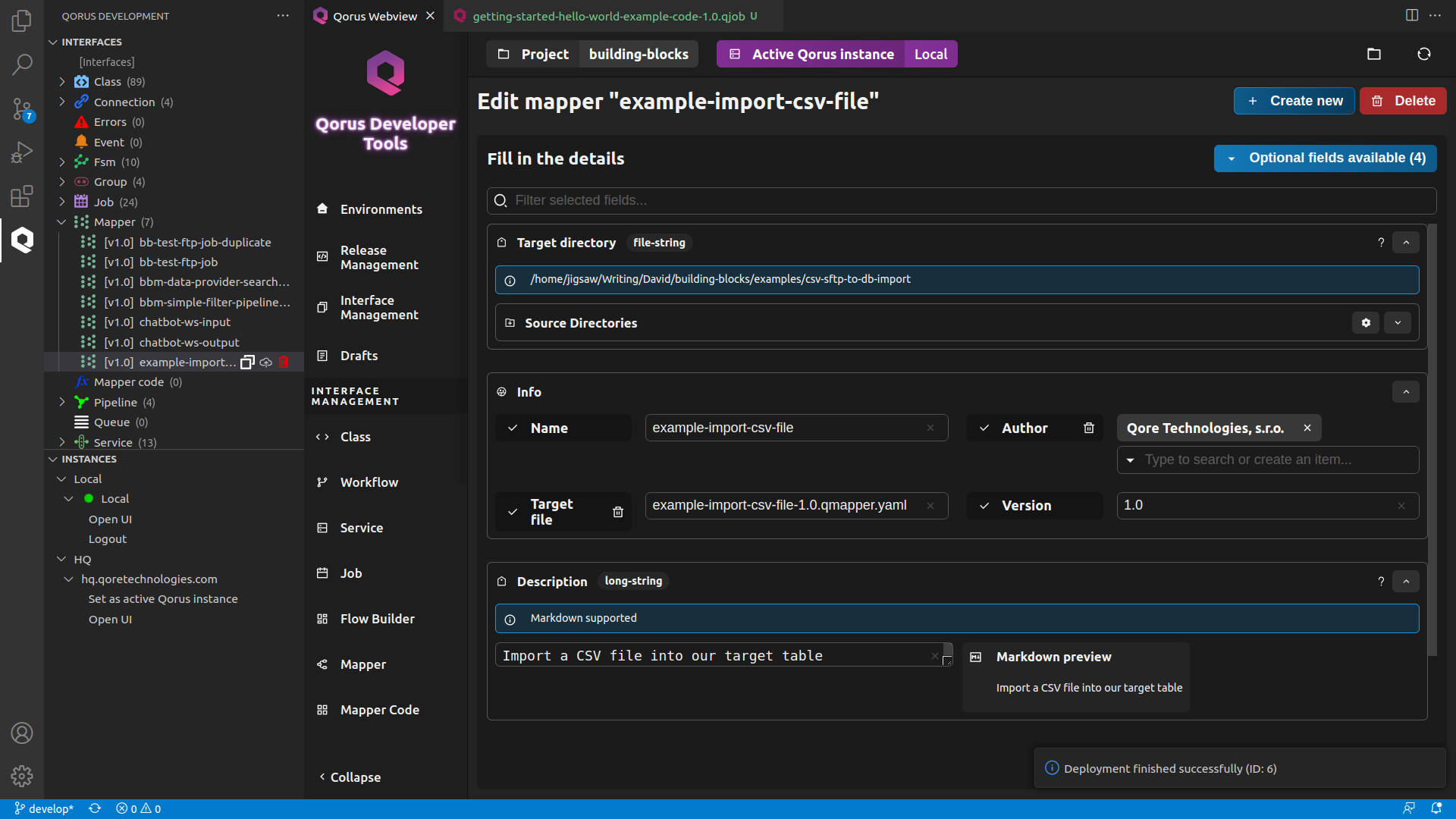This screenshot has width=1456, height=819.
Task: Click the refresh icon in webview top bar
Action: point(1423,54)
